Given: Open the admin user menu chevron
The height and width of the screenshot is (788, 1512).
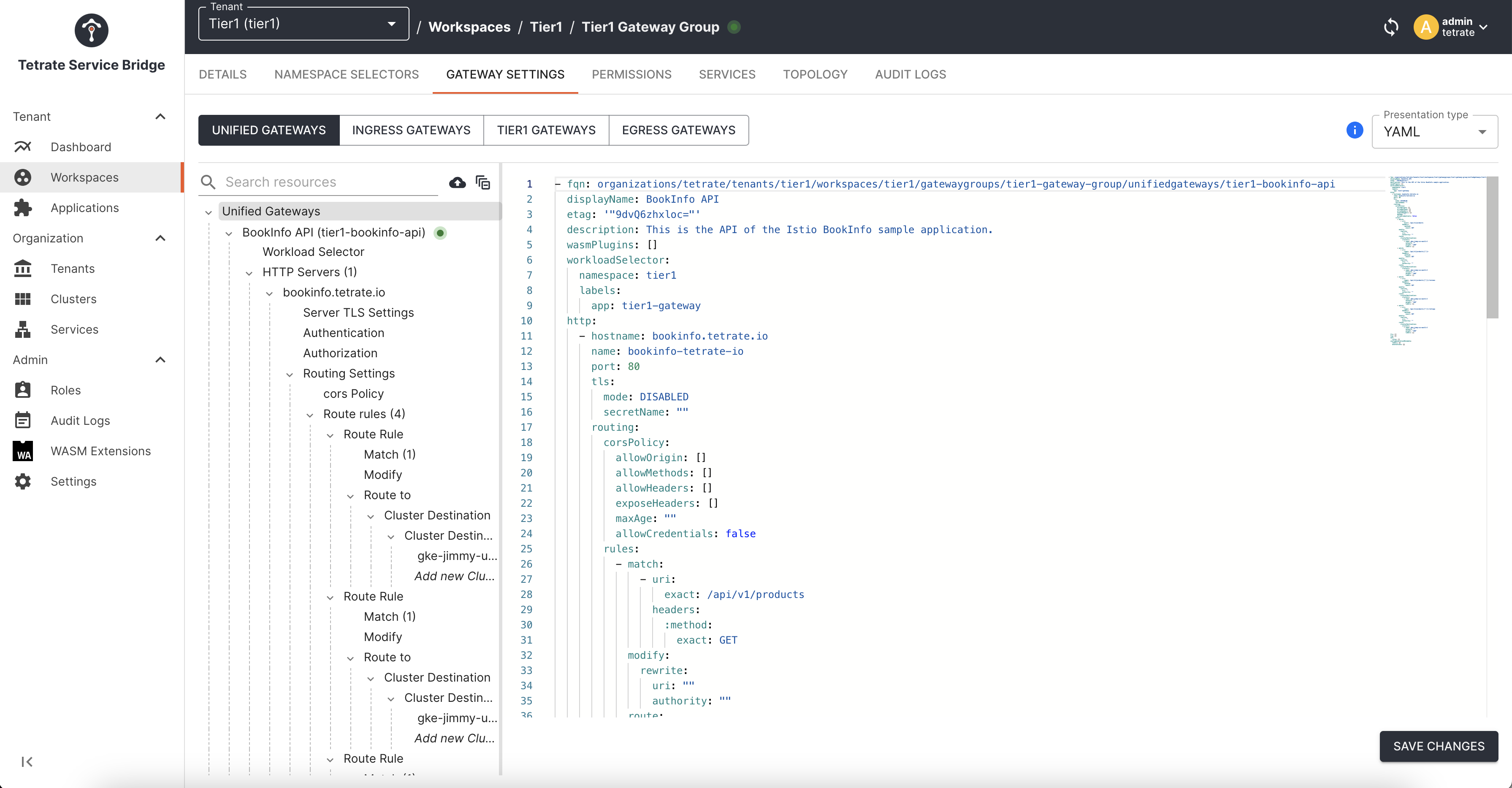Looking at the screenshot, I should 1484,27.
